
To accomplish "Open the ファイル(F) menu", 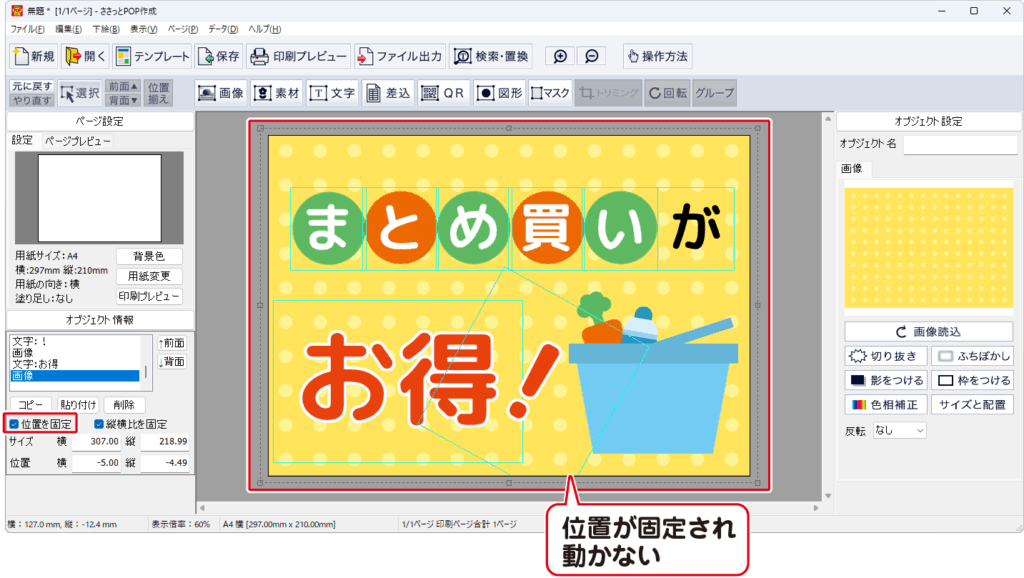I will click(27, 29).
